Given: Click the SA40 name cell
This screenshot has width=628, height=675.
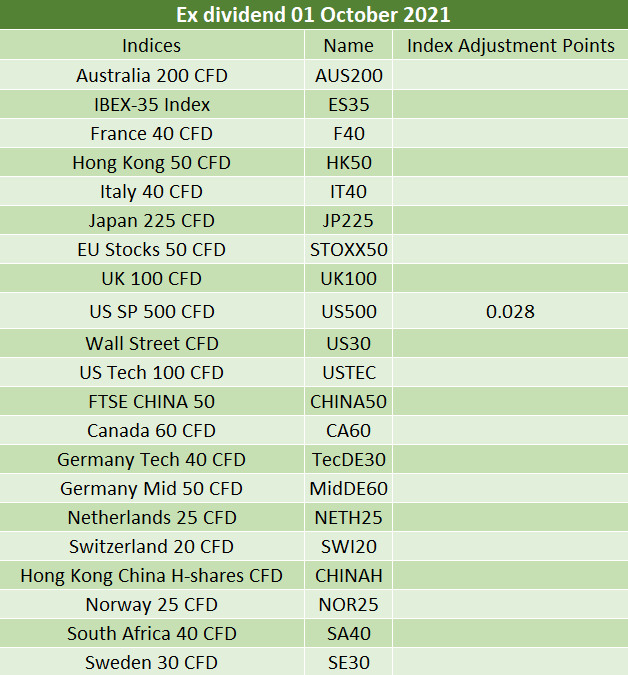Looking at the screenshot, I should [349, 634].
